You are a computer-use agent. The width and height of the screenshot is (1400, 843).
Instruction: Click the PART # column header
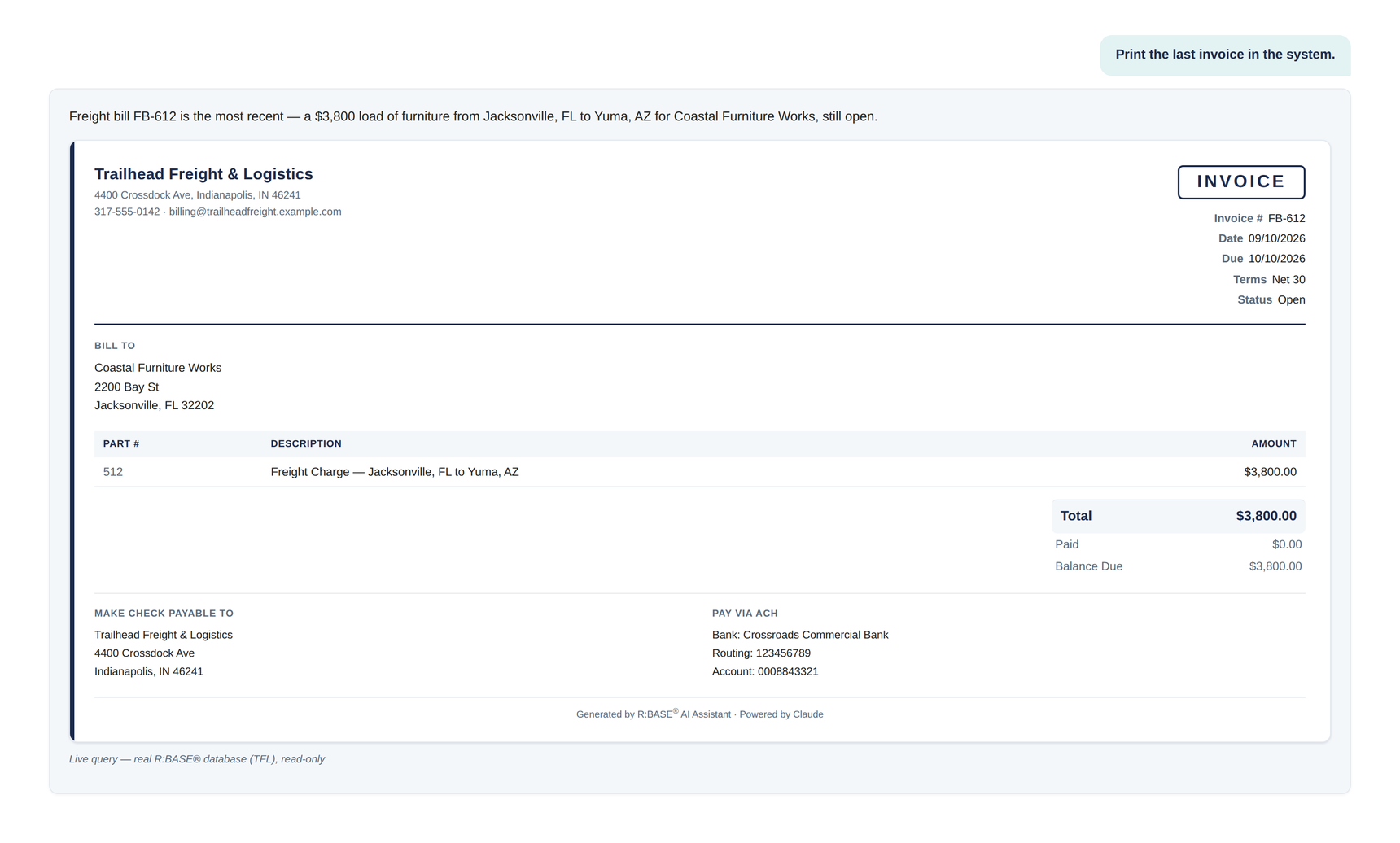121,443
